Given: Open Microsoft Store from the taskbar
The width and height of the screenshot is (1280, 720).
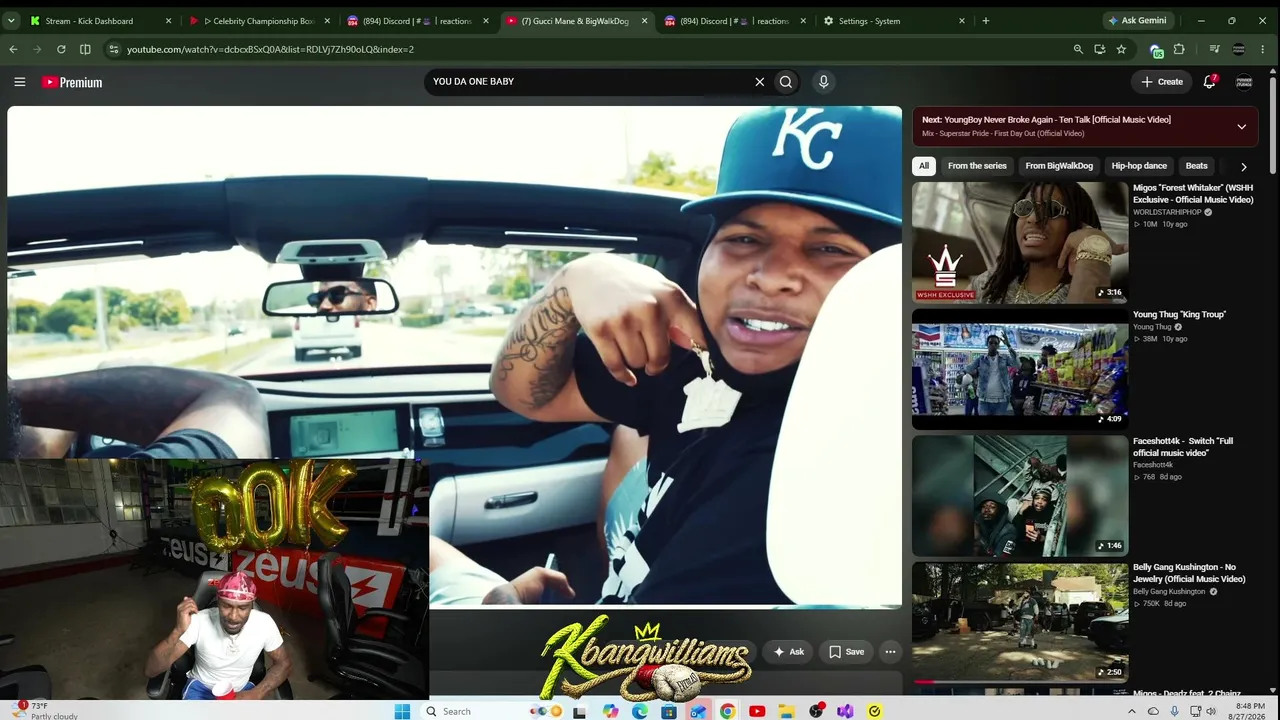Looking at the screenshot, I should point(668,711).
